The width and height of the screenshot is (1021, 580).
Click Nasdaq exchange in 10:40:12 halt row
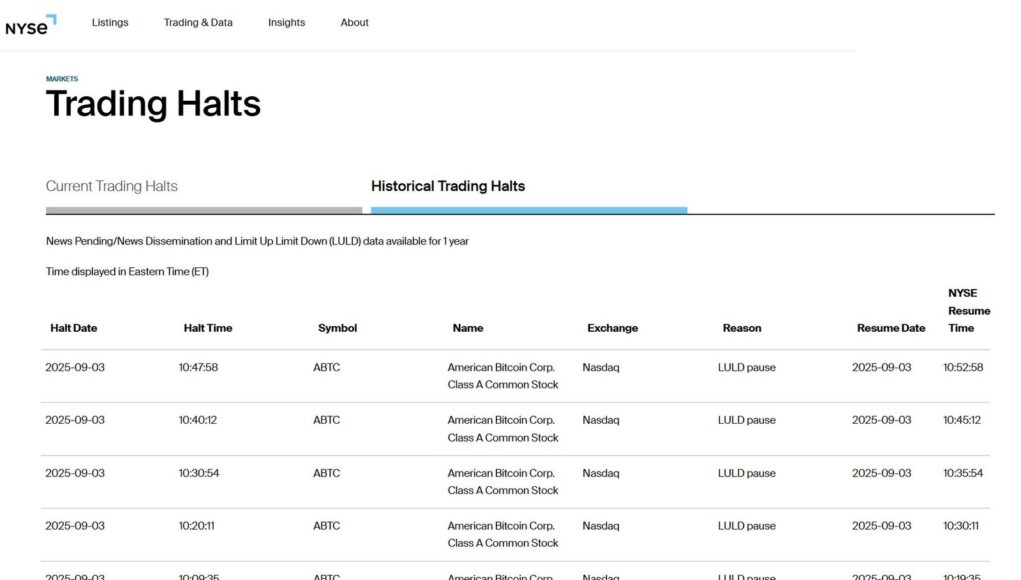(601, 420)
